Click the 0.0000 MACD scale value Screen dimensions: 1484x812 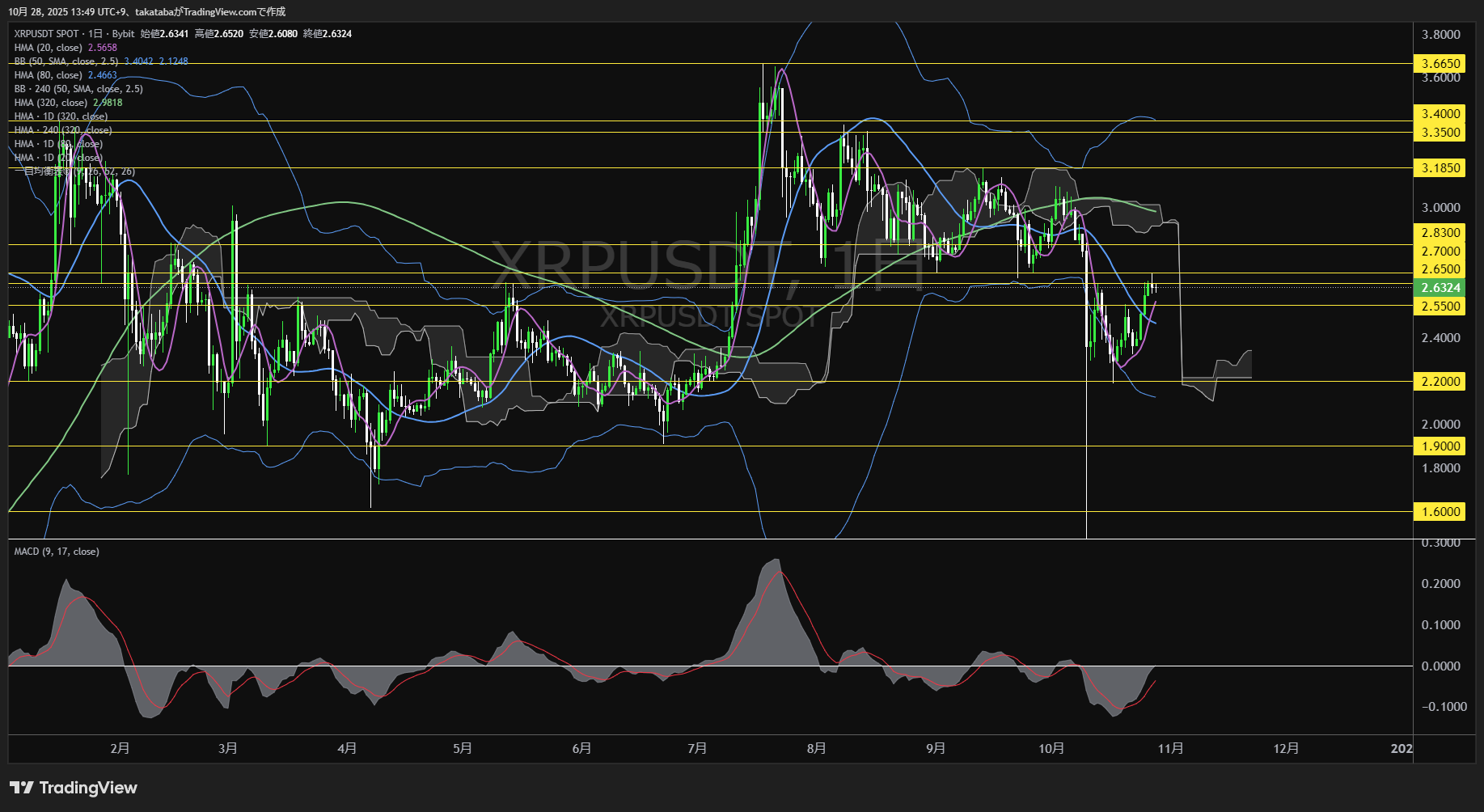(1440, 666)
